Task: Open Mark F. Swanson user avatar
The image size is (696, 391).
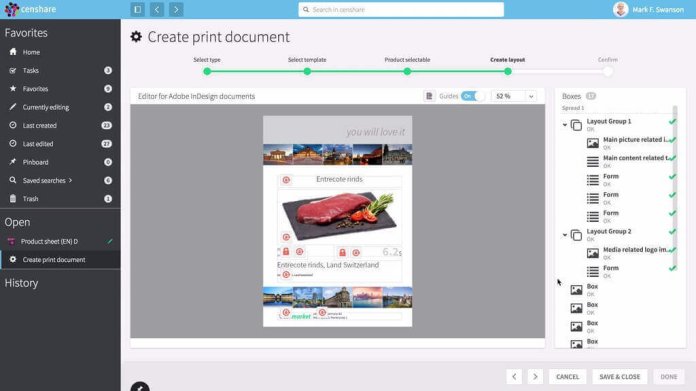Action: click(621, 9)
